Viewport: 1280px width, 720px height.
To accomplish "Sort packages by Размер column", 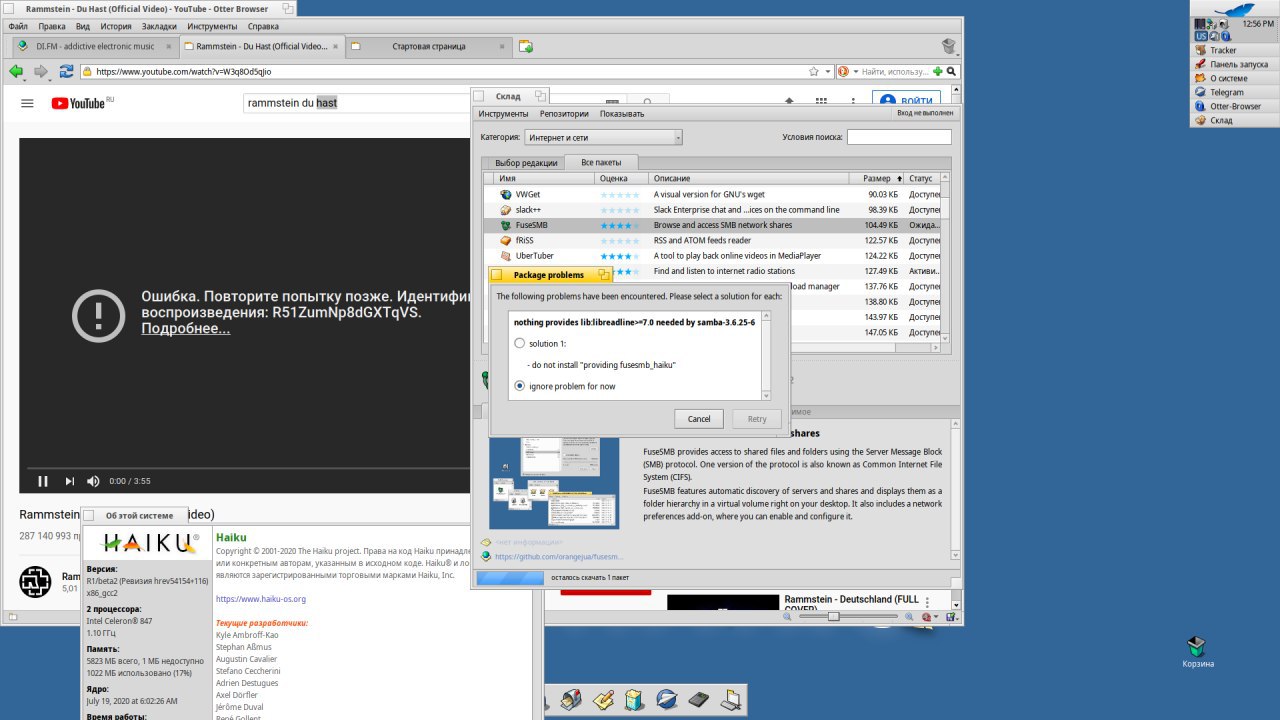I will tap(877, 178).
